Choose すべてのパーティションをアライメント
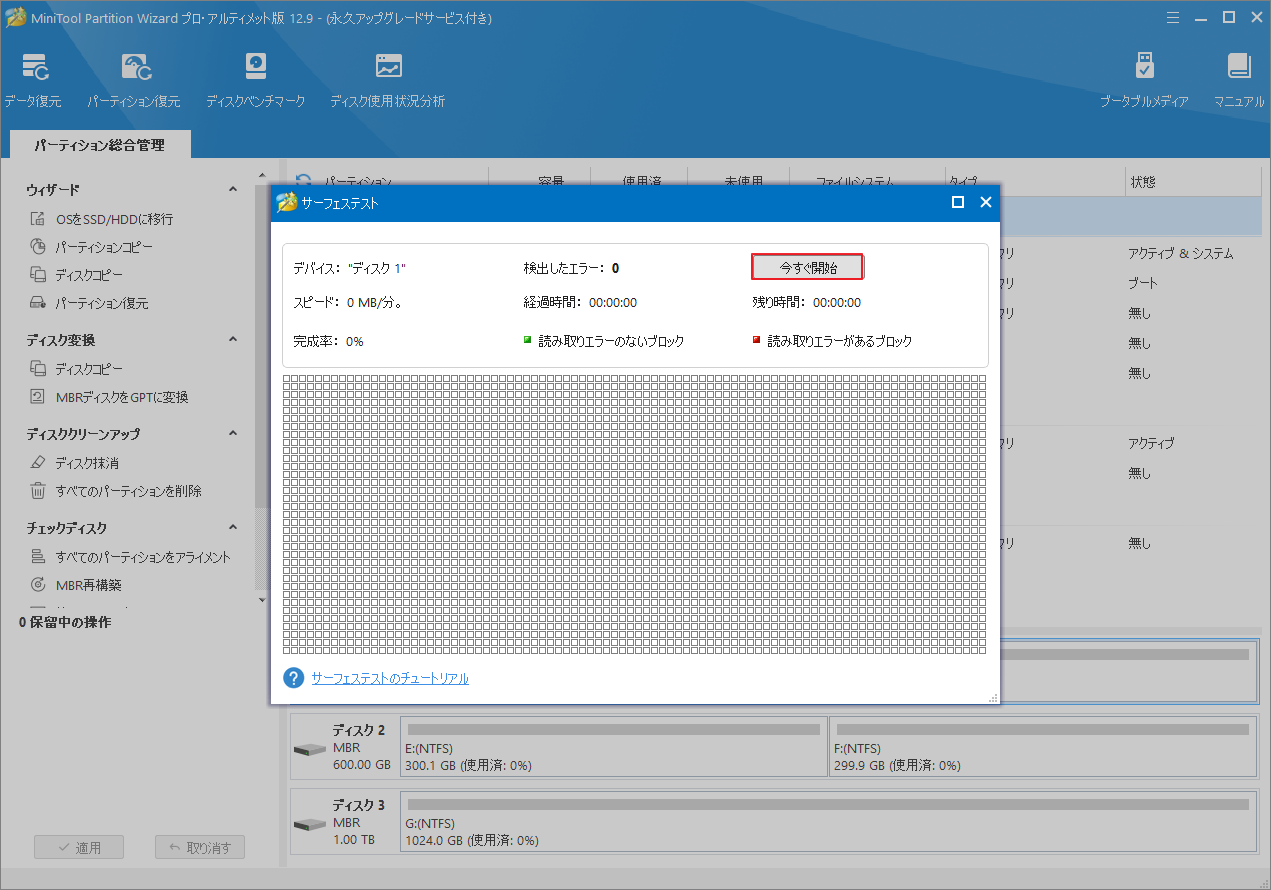1271x890 pixels. point(131,557)
